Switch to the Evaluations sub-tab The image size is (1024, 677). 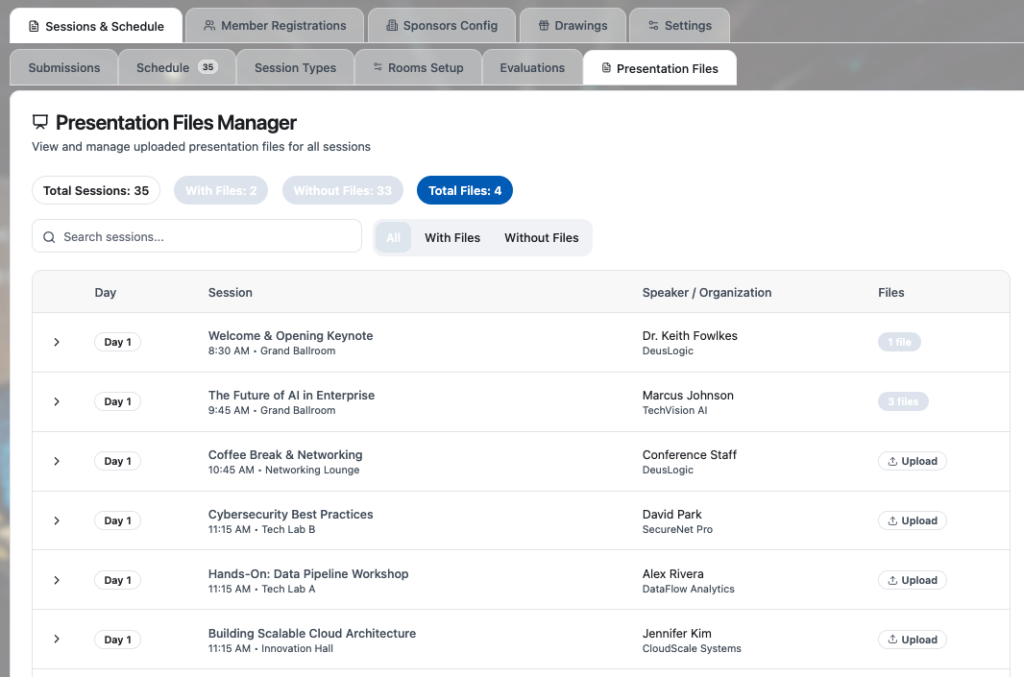(x=532, y=68)
